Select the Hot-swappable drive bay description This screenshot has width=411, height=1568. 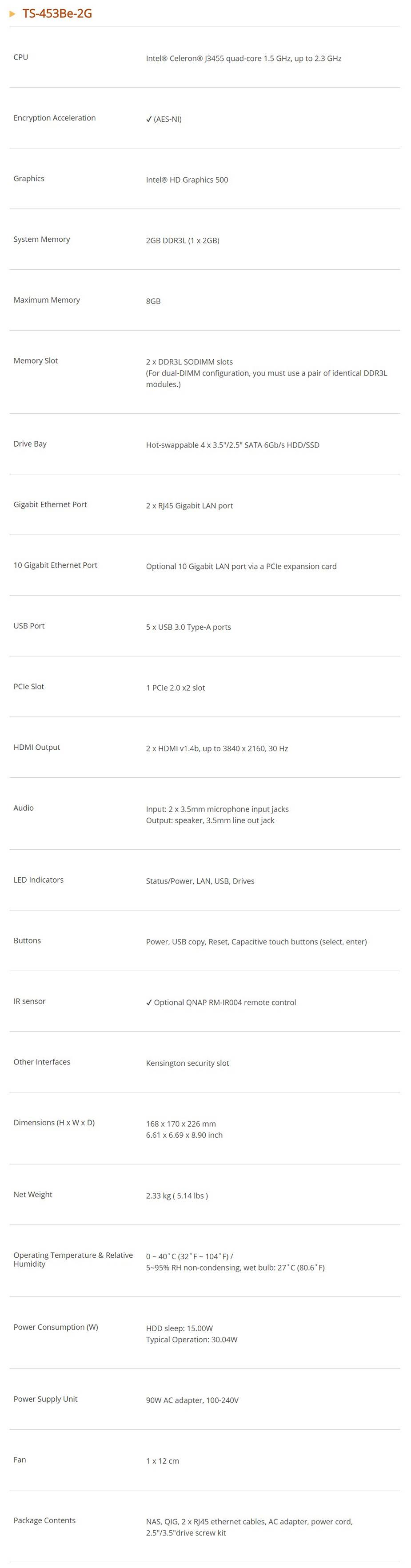pos(232,445)
